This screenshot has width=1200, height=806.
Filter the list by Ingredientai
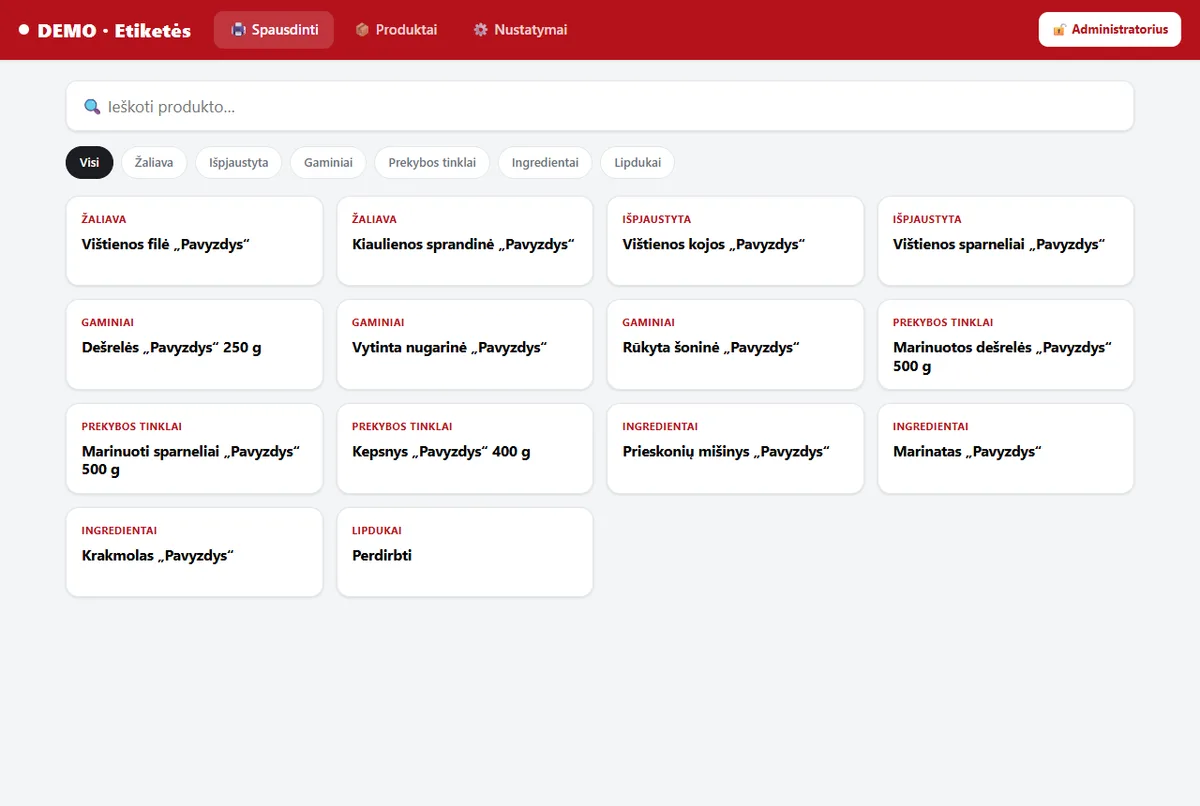click(x=545, y=162)
